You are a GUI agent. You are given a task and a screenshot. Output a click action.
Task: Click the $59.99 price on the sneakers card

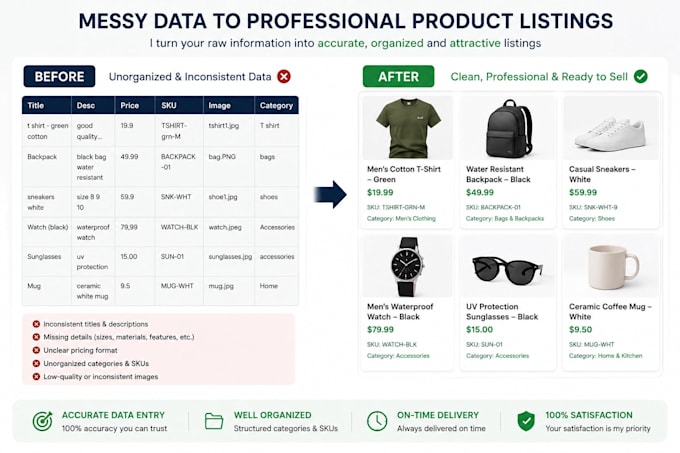tap(583, 192)
